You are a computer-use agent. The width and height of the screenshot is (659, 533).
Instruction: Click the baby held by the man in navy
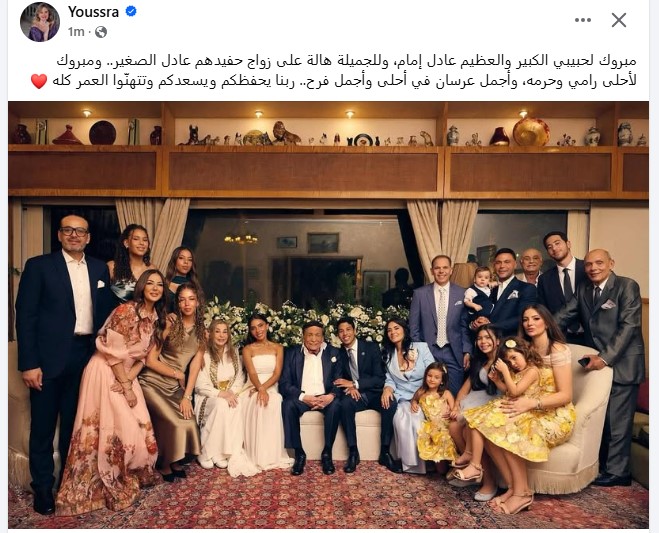tap(480, 291)
